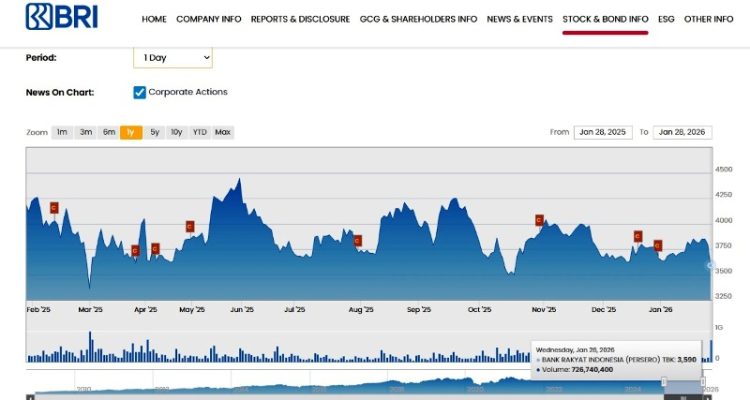Click corporate action marker in late Dec '25
The image size is (750, 400).
[x=637, y=236]
